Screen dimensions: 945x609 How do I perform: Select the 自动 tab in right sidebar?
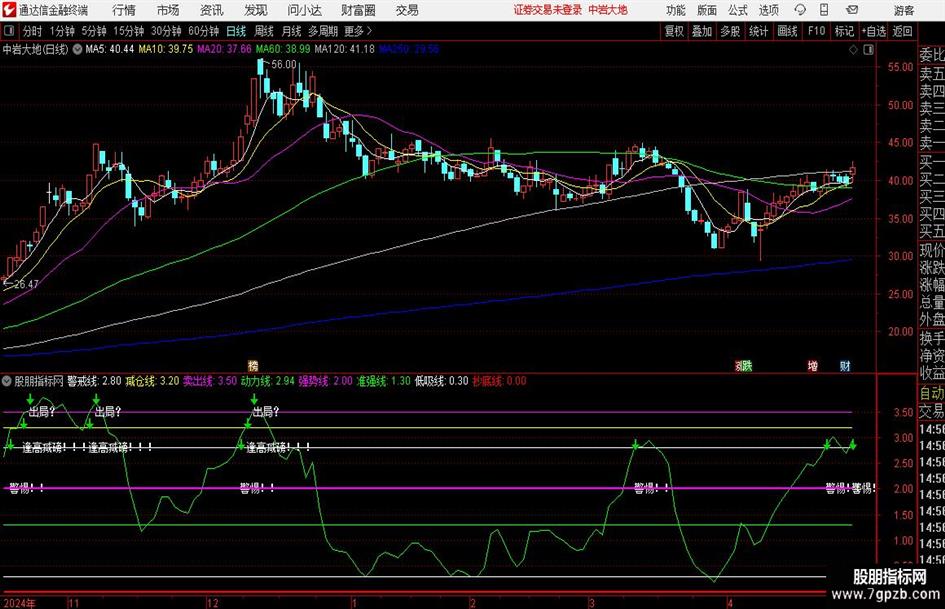(x=932, y=393)
